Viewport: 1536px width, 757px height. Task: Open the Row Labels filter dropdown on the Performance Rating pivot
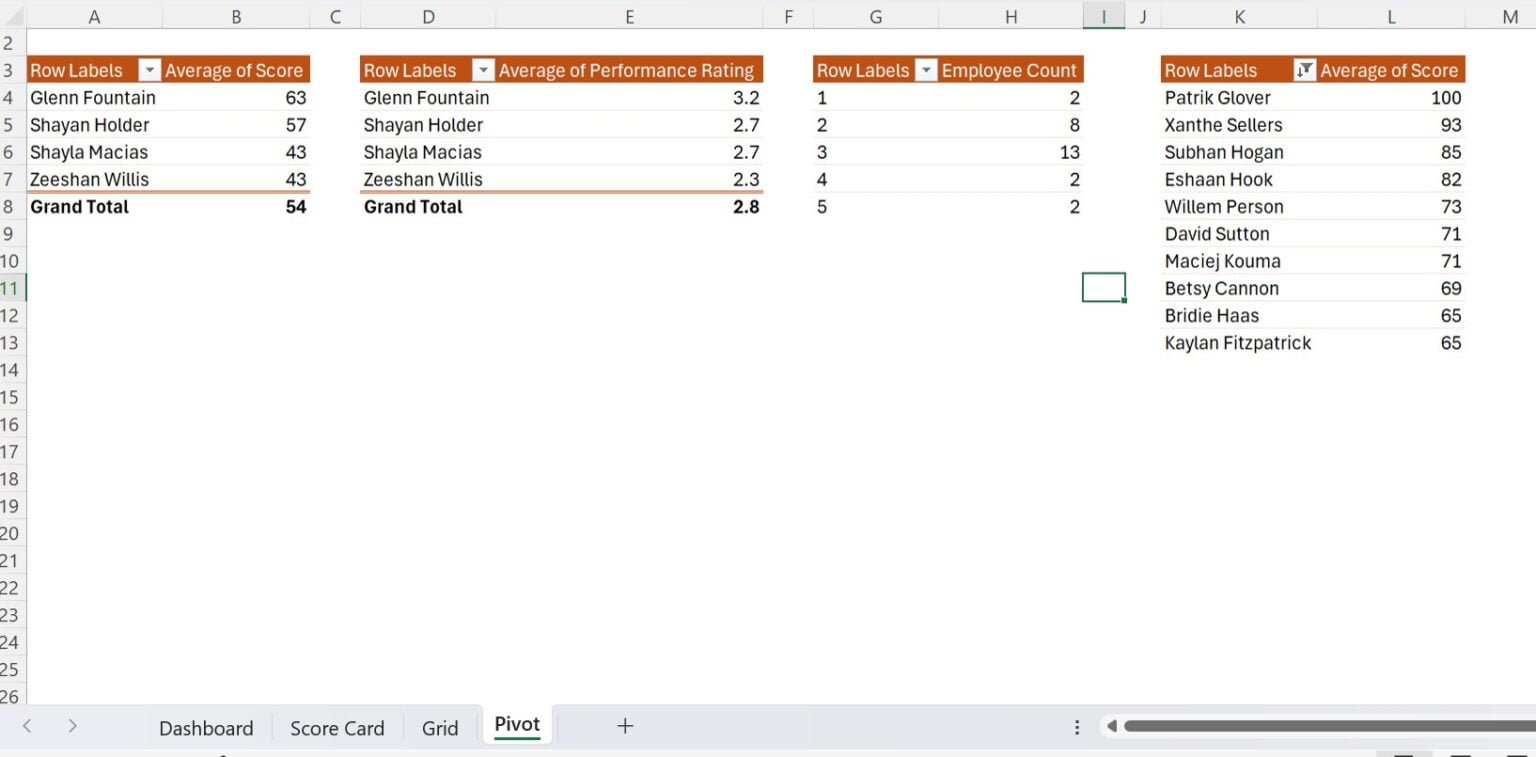tap(483, 70)
